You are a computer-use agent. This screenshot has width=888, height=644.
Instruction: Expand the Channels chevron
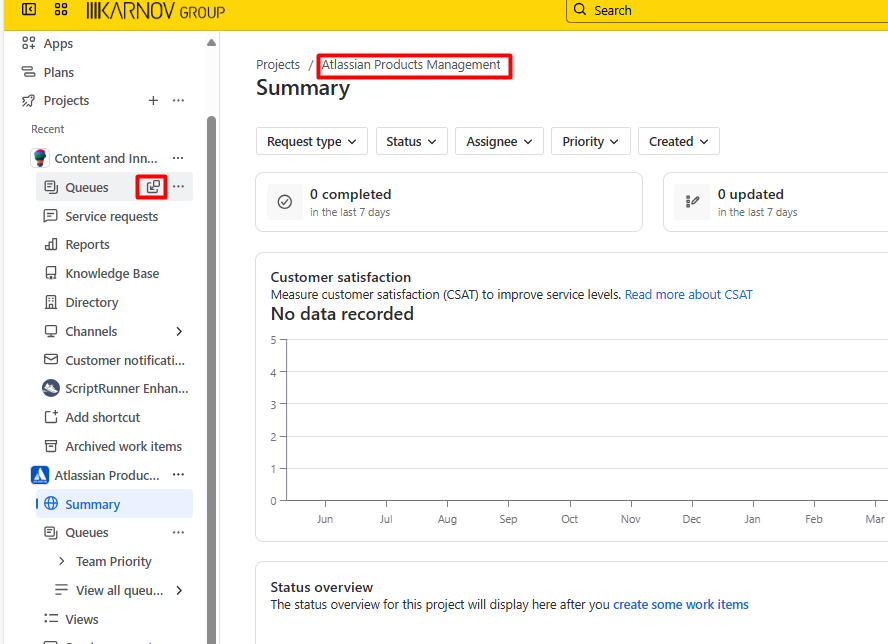tap(179, 331)
